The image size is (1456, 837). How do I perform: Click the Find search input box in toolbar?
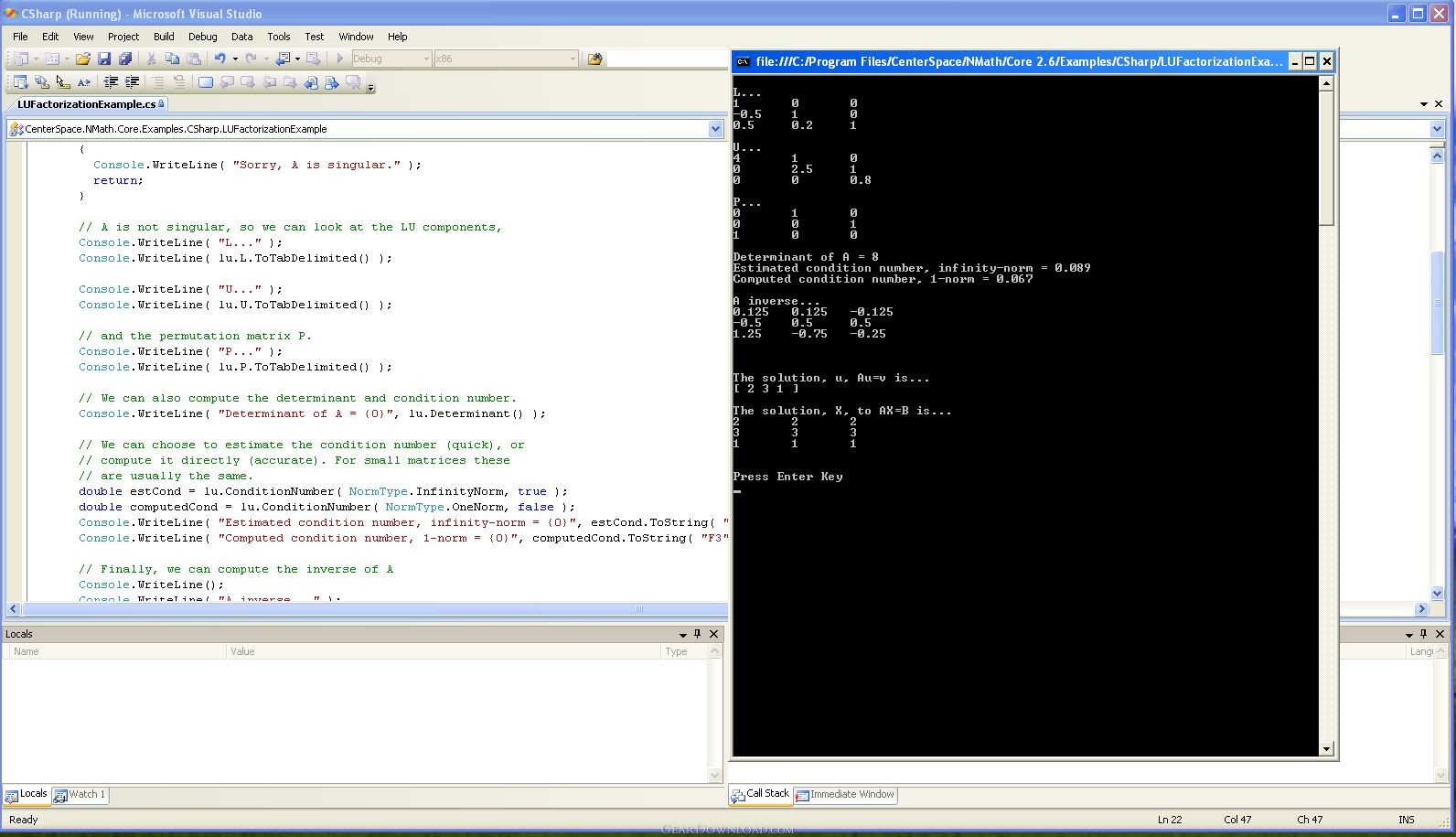[x=667, y=59]
